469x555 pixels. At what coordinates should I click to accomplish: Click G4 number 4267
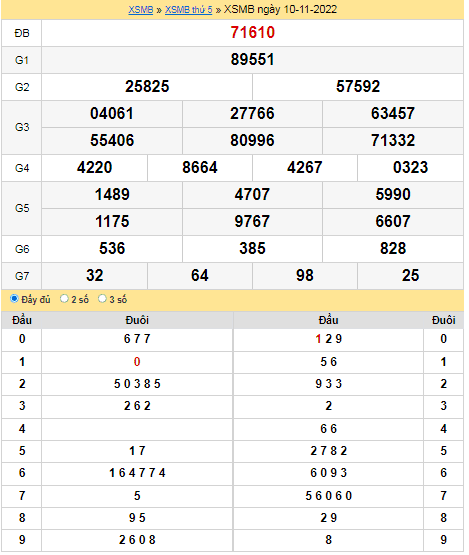[x=305, y=168]
